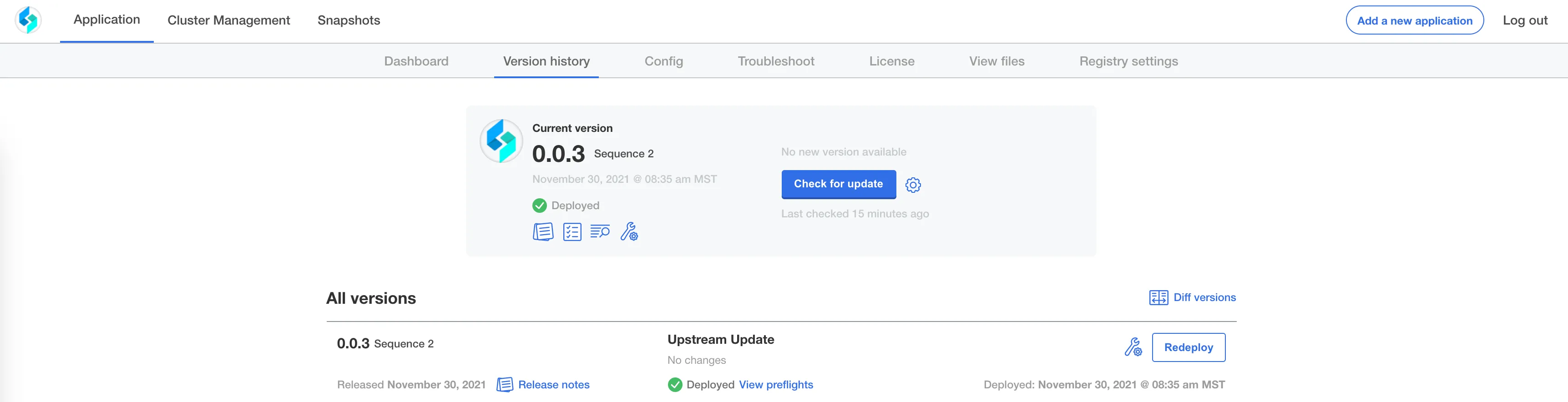Open the Registry settings tab
This screenshot has width=1568, height=402.
tap(1128, 61)
